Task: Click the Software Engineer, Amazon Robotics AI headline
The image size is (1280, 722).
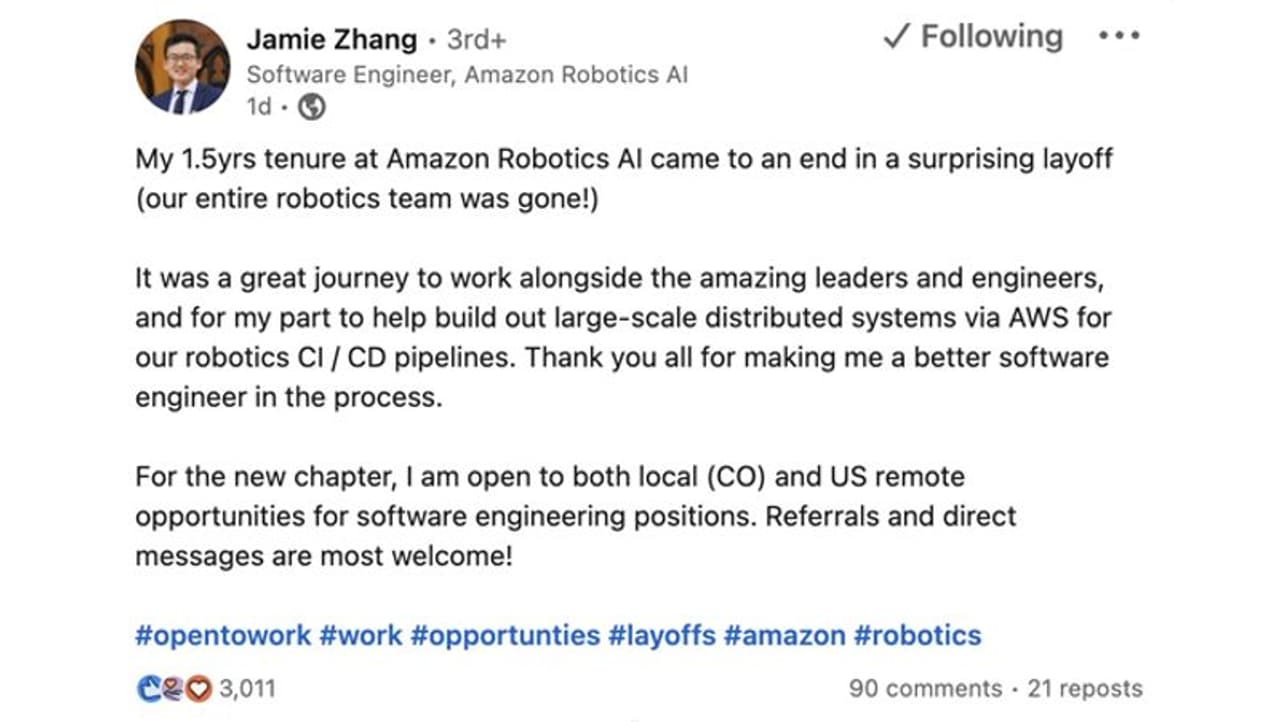Action: [x=467, y=74]
